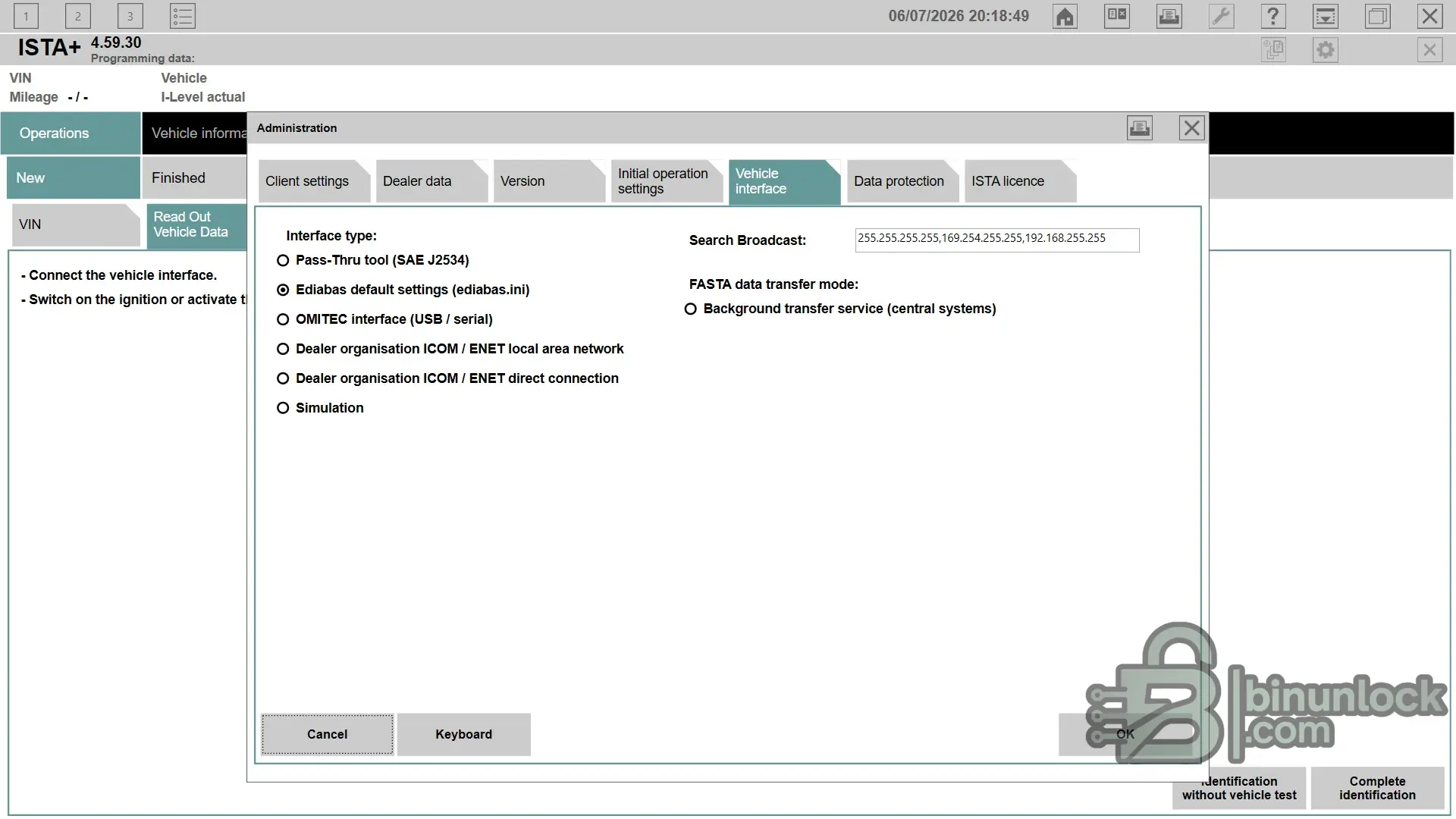Select the VIN tab in main window
Image resolution: width=1456 pixels, height=819 pixels.
(76, 224)
